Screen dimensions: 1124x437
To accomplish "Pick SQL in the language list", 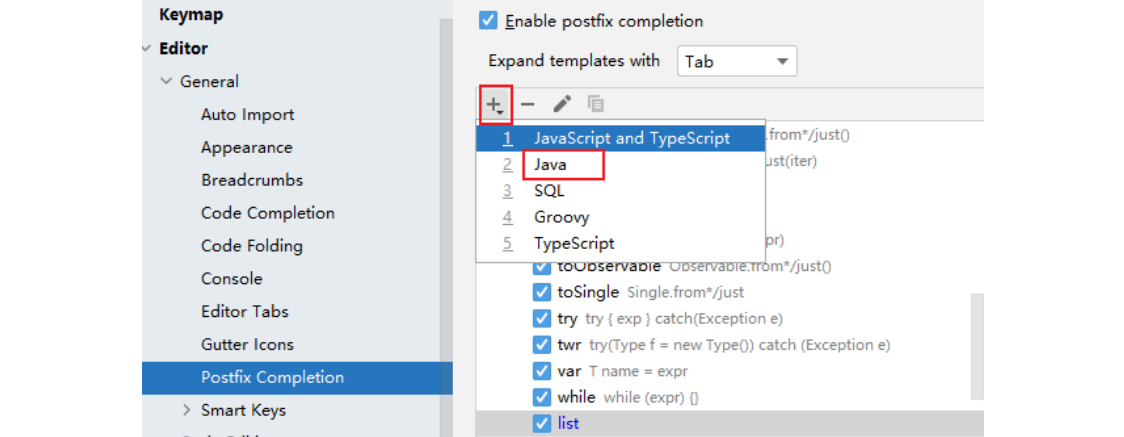I will (549, 191).
